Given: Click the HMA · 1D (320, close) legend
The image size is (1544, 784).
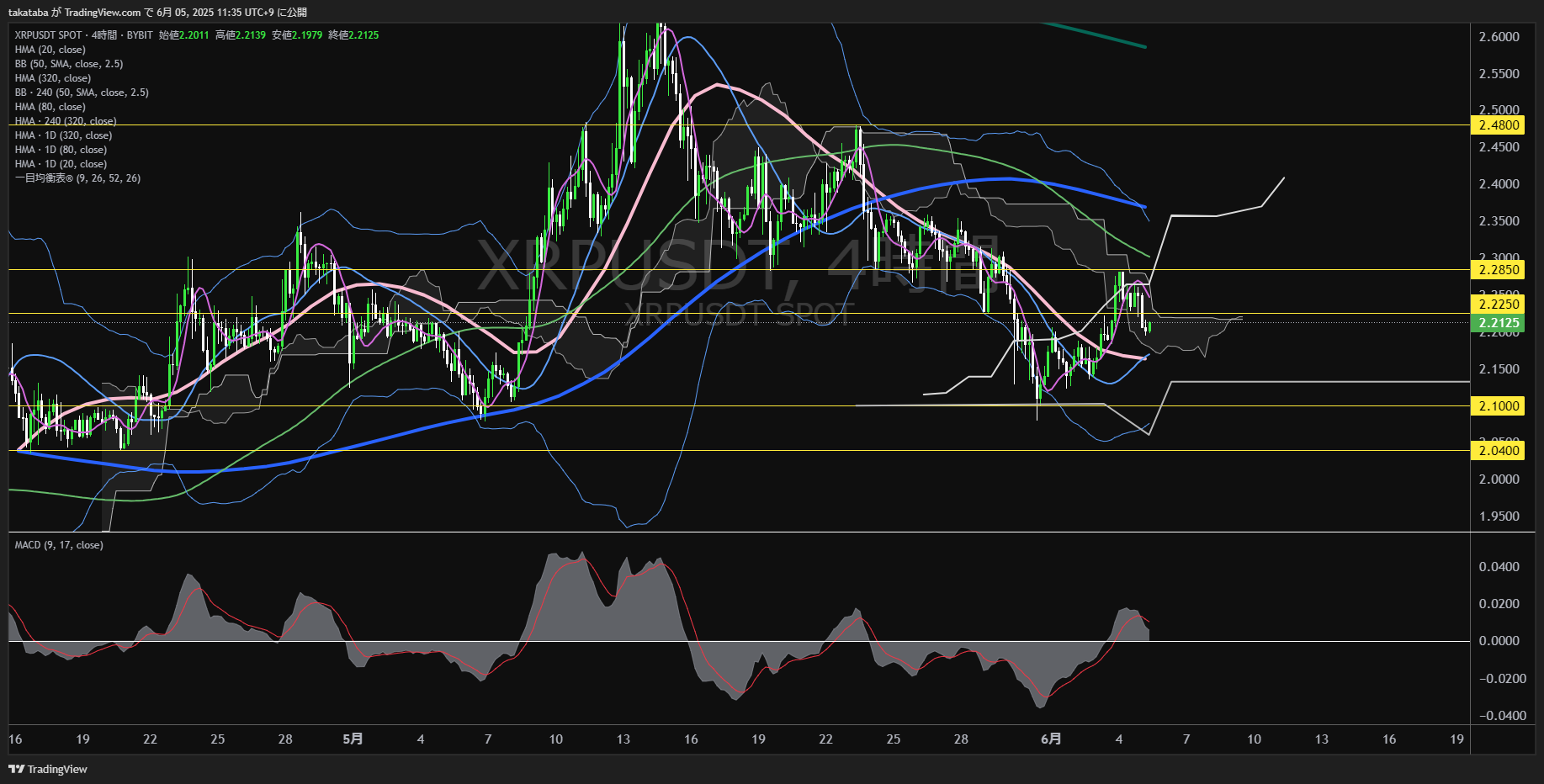Looking at the screenshot, I should 63,135.
